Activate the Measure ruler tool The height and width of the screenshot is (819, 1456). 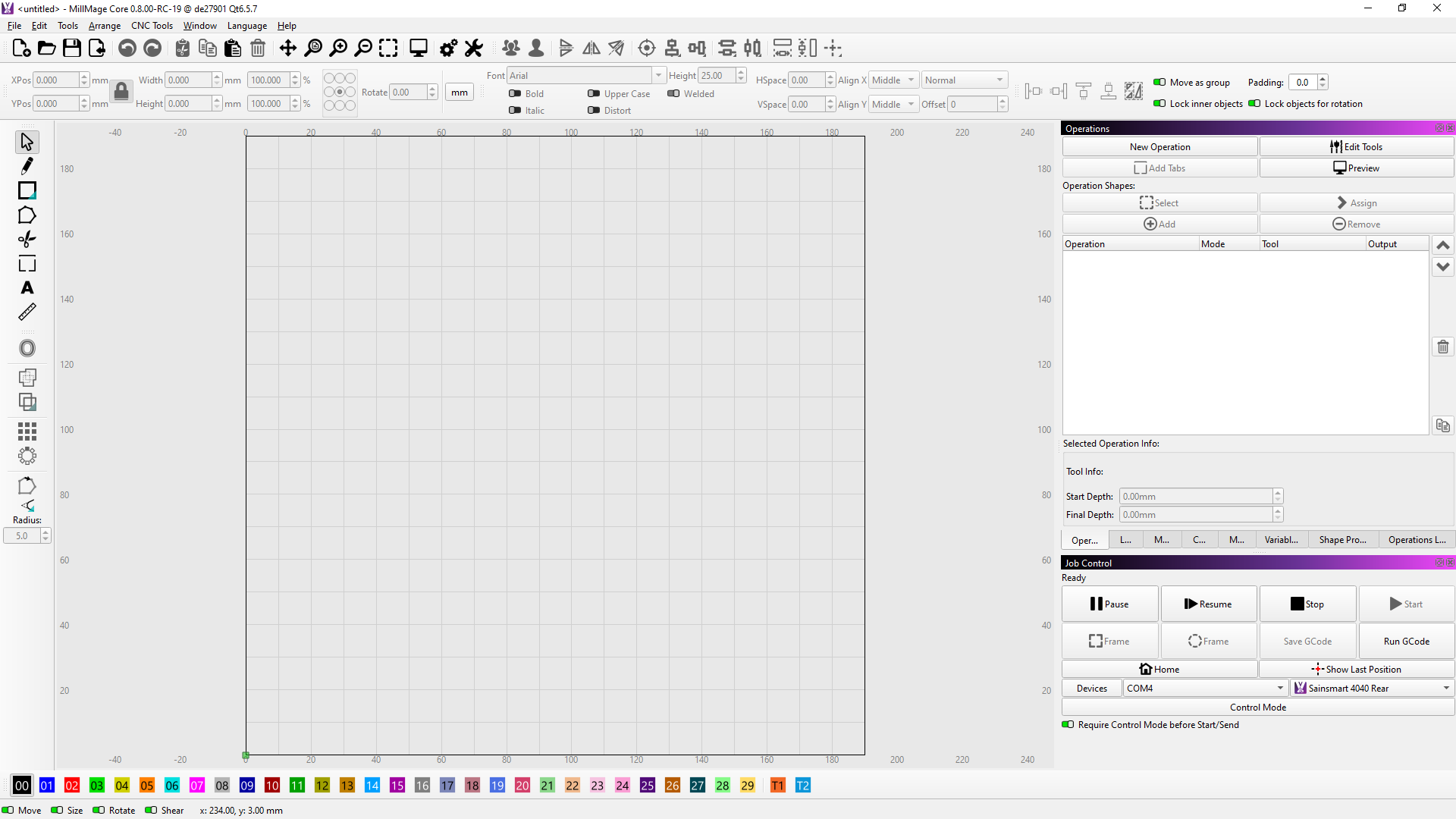pos(27,312)
